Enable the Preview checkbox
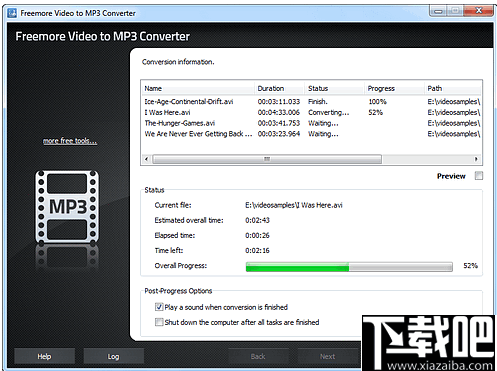The width and height of the screenshot is (497, 371). (479, 176)
